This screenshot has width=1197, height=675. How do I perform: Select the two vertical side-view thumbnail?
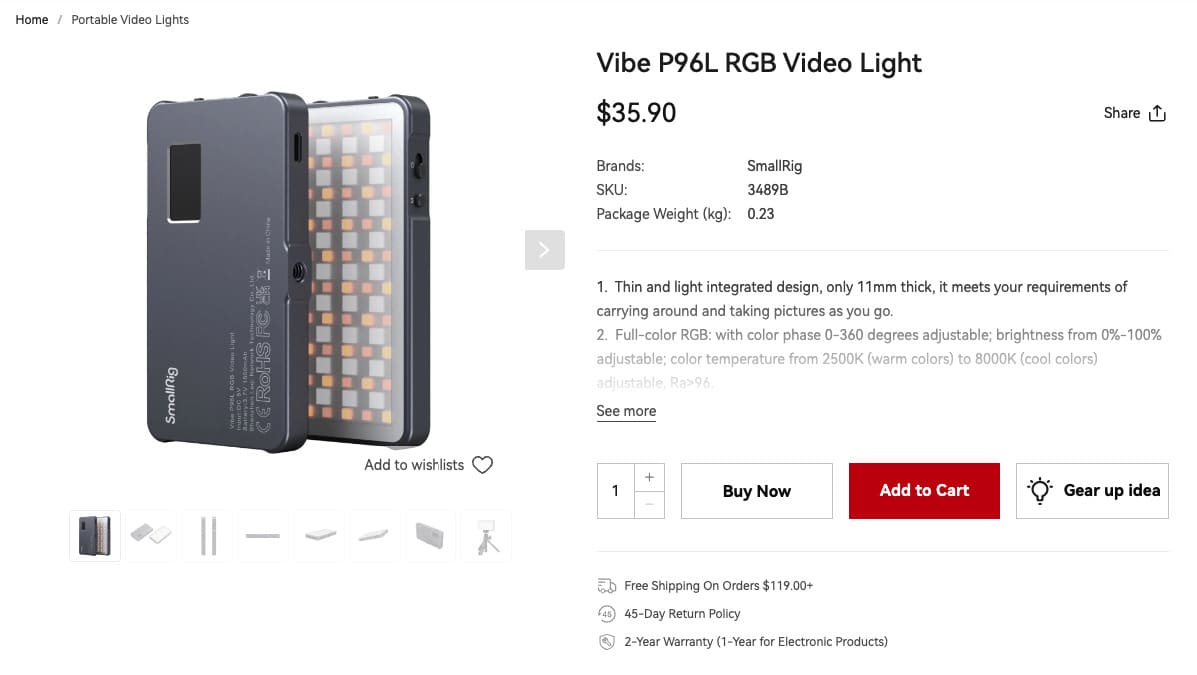207,536
